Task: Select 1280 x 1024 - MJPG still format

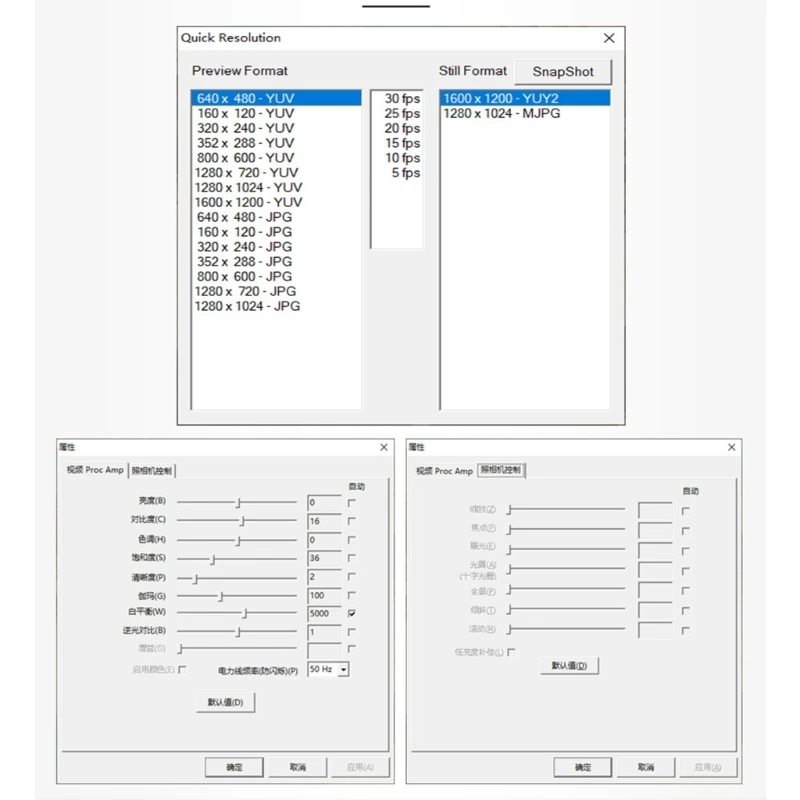Action: coord(524,113)
